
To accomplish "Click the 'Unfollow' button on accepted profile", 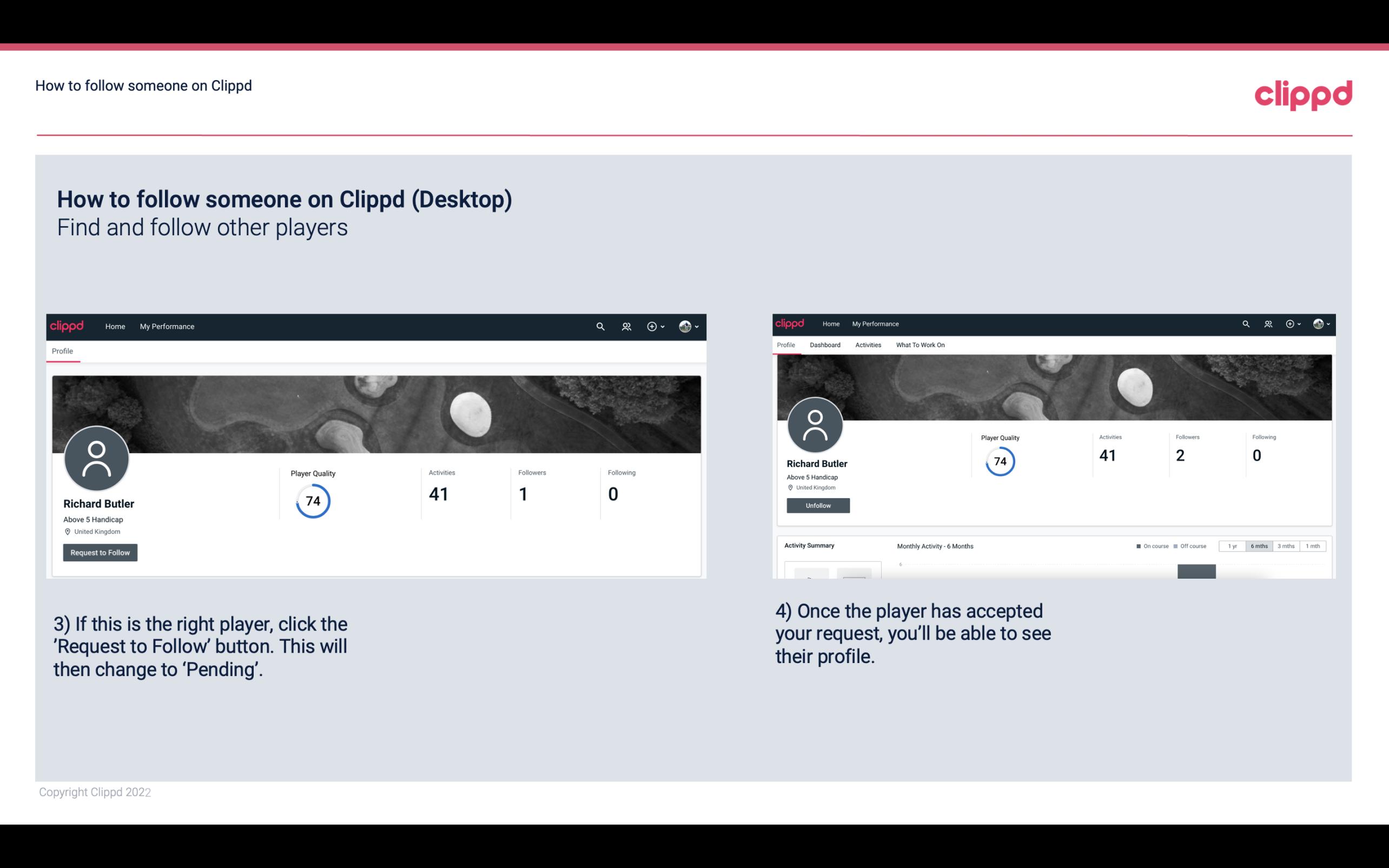I will 817,505.
